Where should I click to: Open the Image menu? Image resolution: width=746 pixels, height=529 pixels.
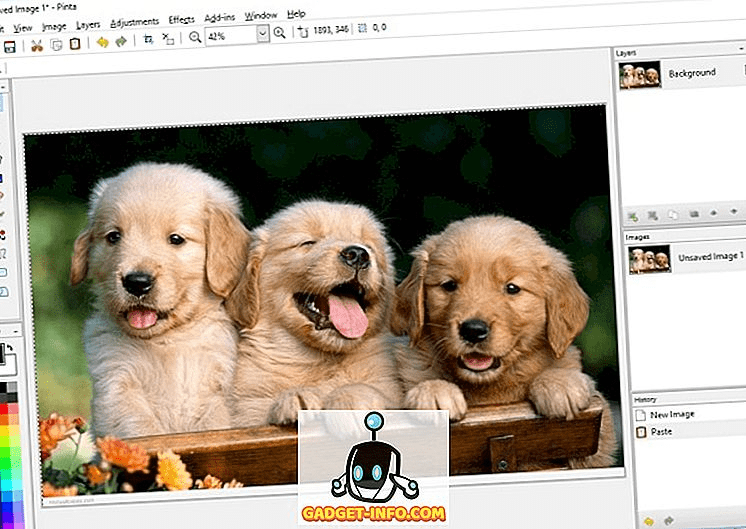tap(54, 27)
